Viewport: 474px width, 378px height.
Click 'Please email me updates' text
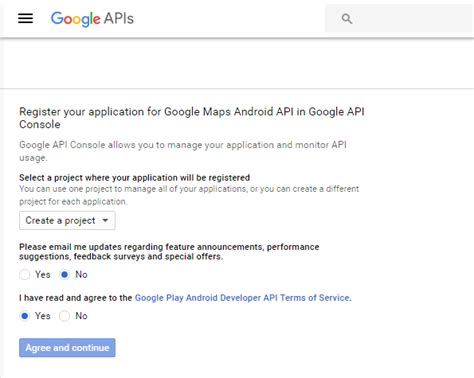click(169, 252)
